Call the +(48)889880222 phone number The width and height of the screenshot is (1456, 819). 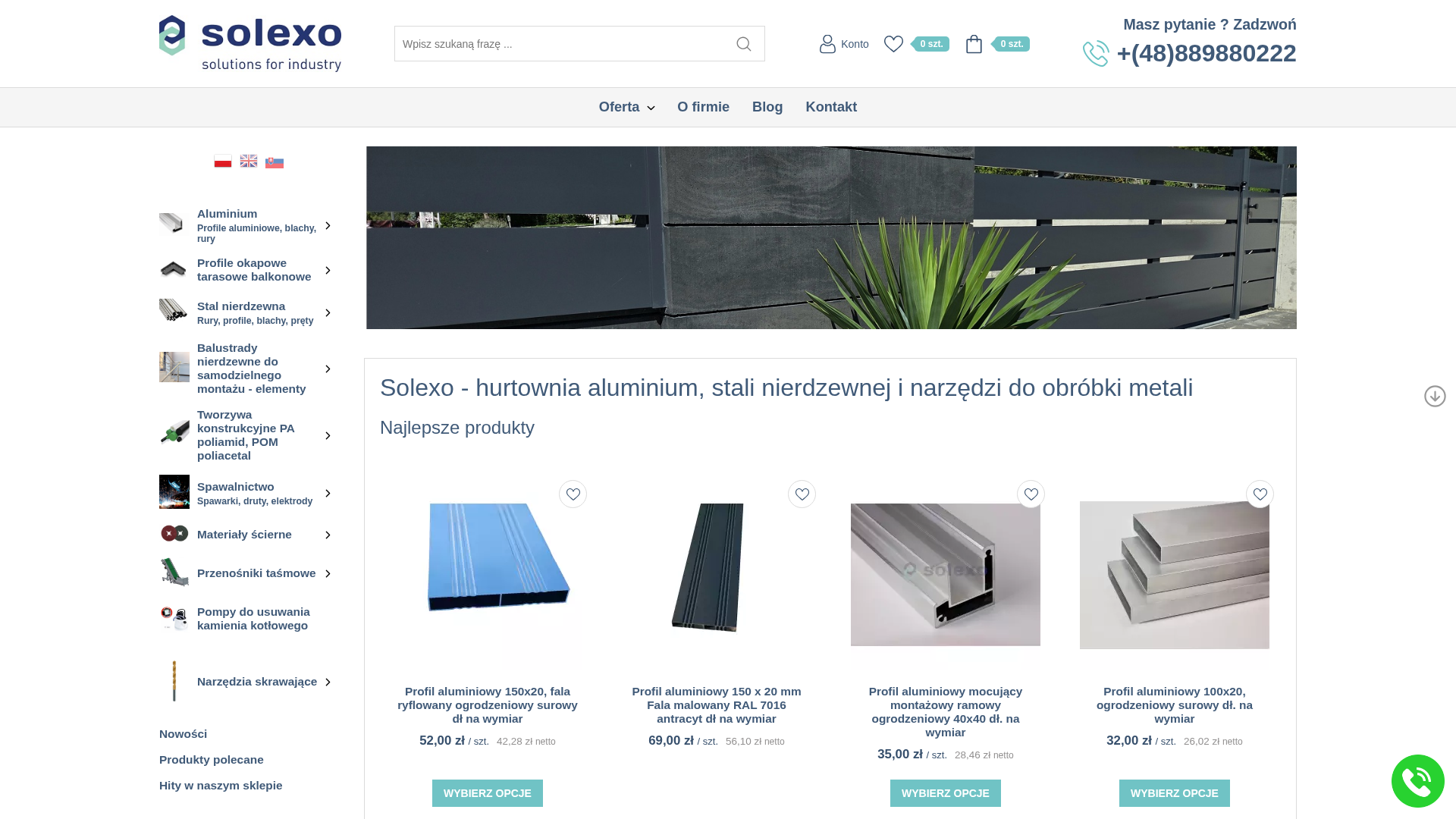point(1207,54)
